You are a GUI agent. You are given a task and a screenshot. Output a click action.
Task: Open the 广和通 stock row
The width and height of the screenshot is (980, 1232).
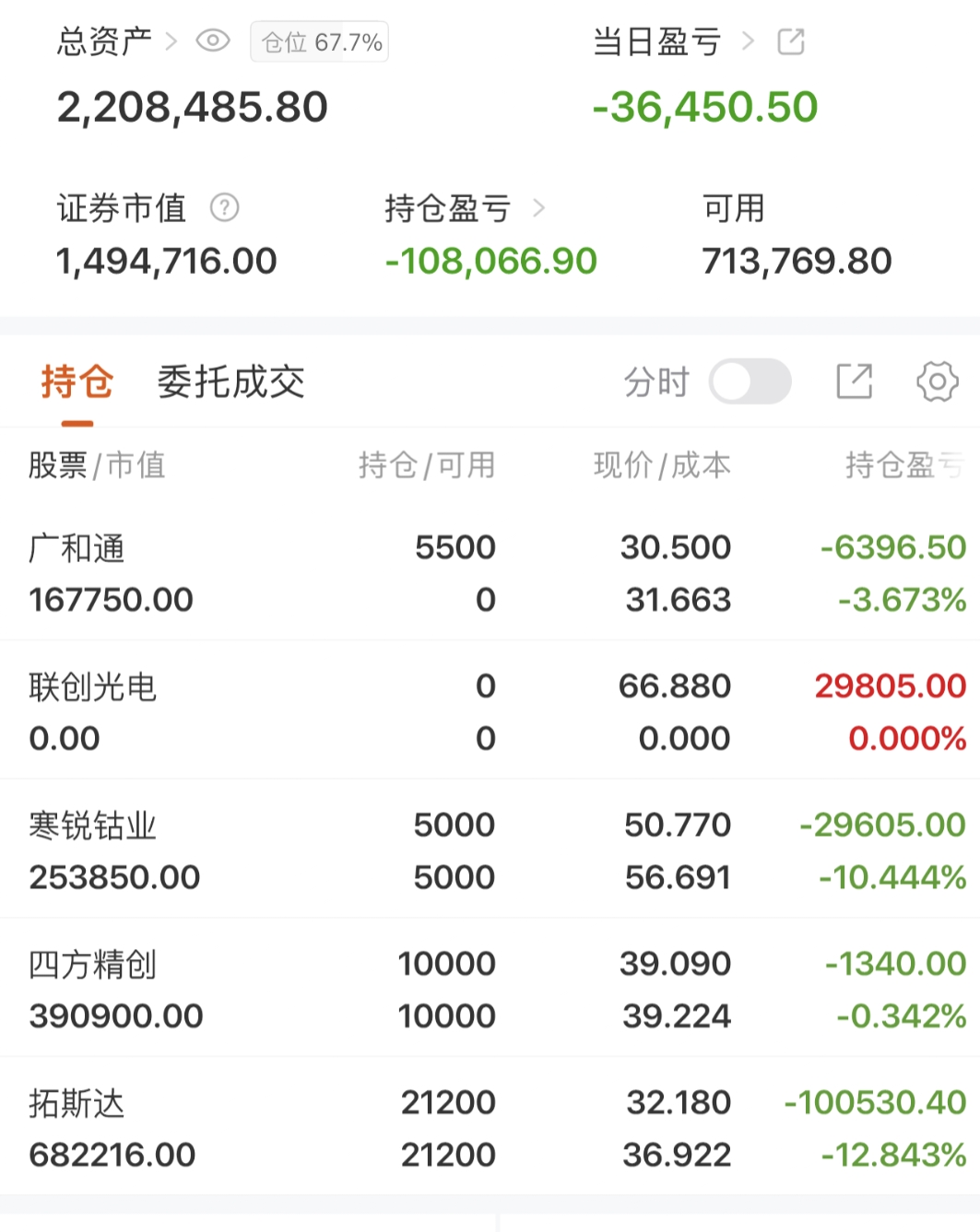point(490,572)
